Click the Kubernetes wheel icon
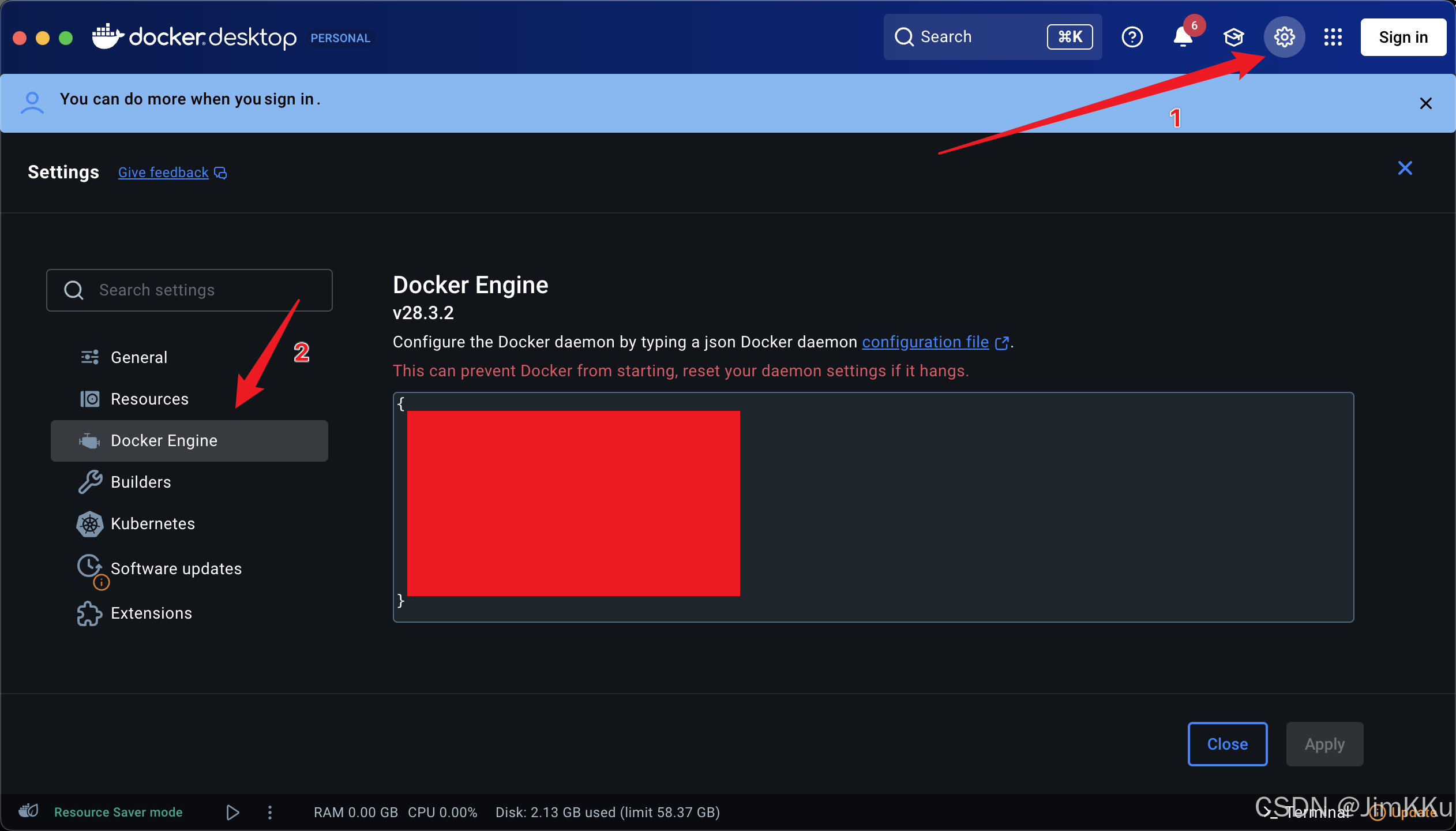This screenshot has height=831, width=1456. pos(90,524)
